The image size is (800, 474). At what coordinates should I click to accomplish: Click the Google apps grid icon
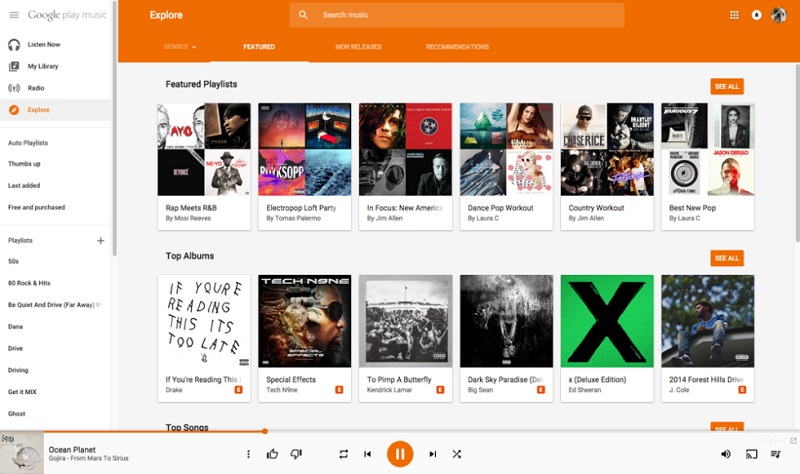(x=734, y=15)
